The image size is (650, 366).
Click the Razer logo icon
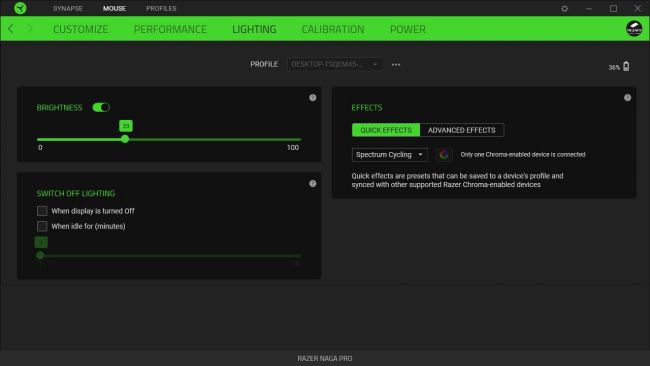tap(20, 8)
